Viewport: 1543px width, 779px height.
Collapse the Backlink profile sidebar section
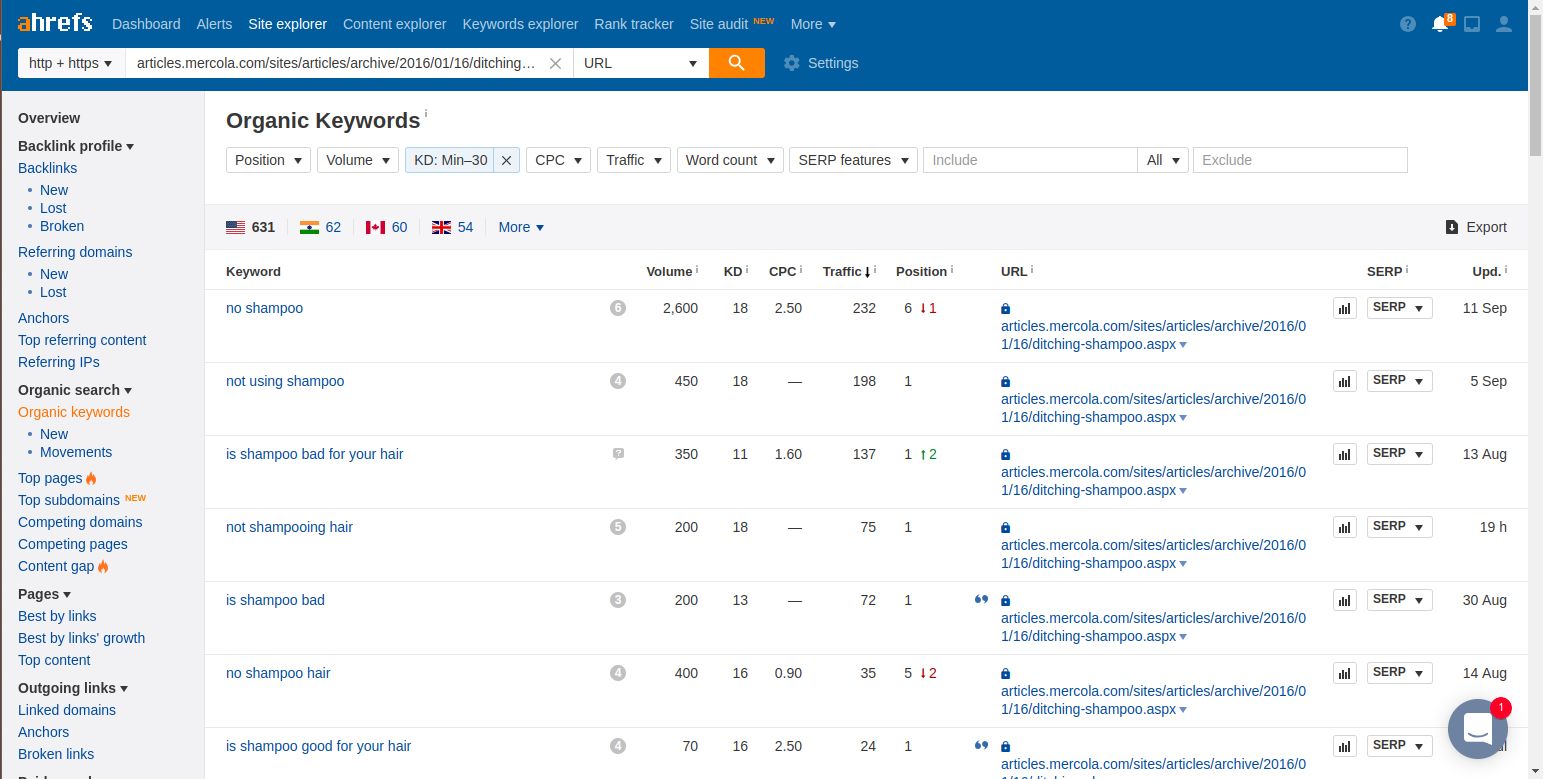pyautogui.click(x=76, y=146)
